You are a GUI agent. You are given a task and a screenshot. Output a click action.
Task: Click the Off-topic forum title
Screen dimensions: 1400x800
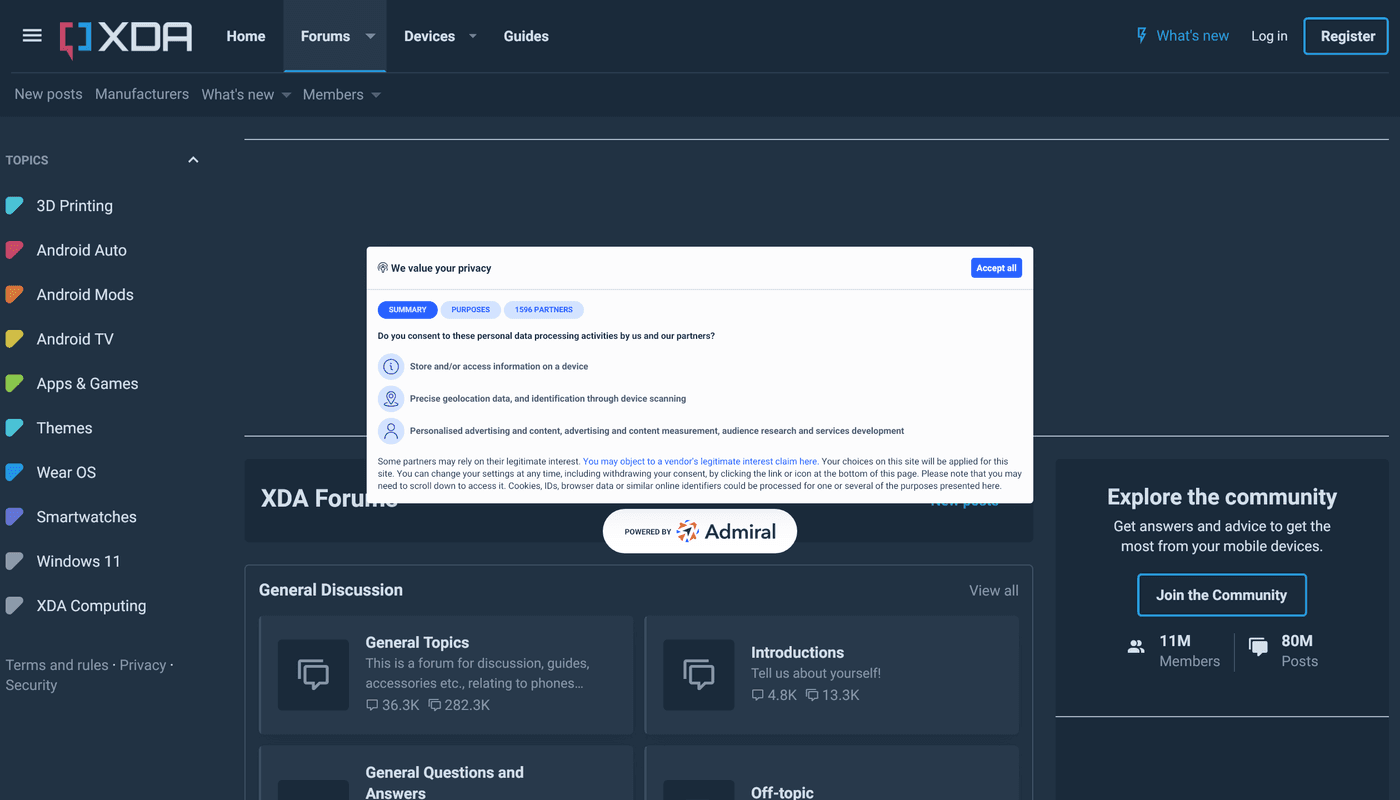tap(782, 792)
